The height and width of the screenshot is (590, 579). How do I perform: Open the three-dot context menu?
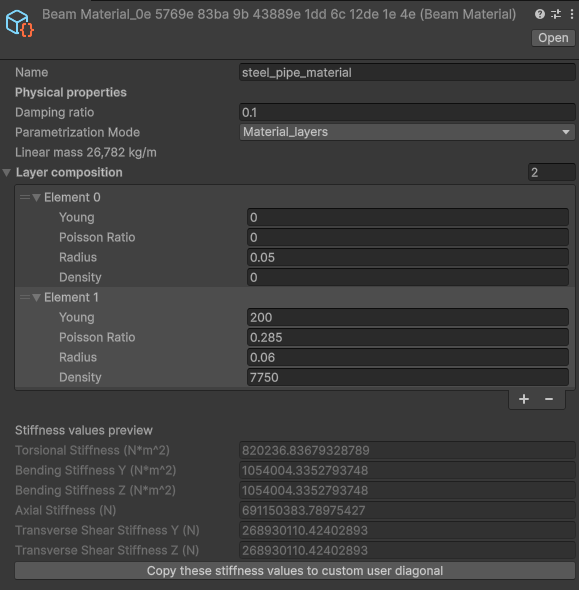(572, 14)
